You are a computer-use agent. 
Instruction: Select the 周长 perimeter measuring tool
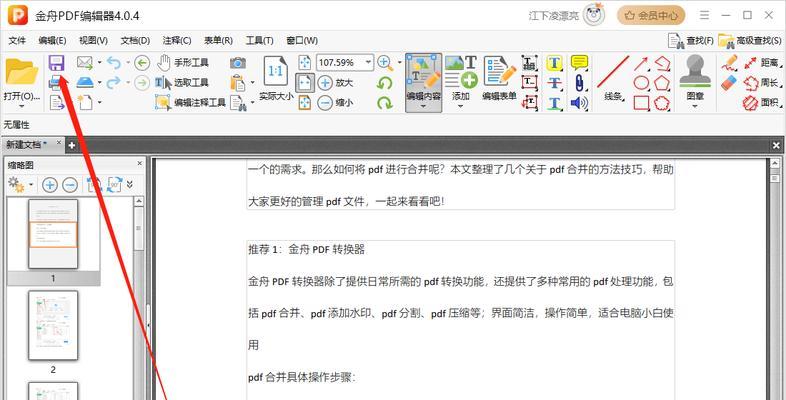pos(762,83)
